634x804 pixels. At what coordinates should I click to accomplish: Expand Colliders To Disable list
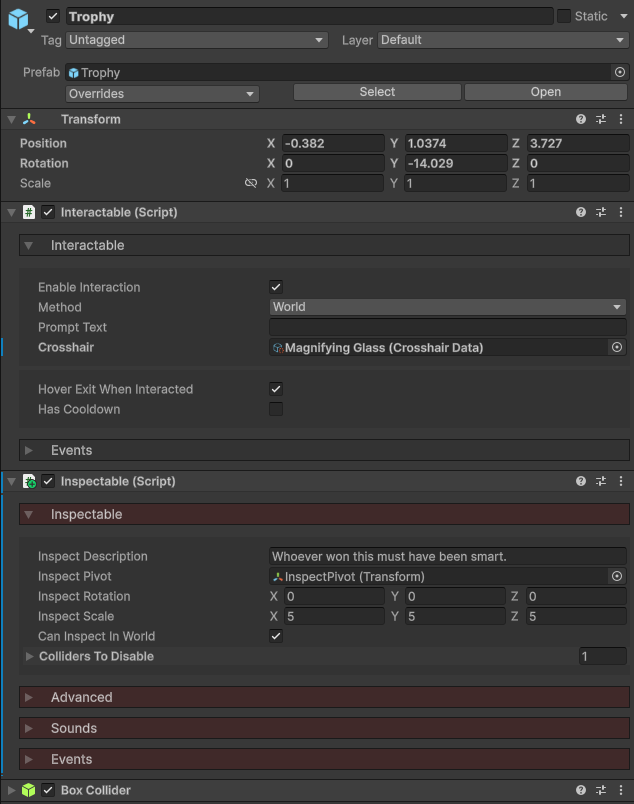[29, 657]
